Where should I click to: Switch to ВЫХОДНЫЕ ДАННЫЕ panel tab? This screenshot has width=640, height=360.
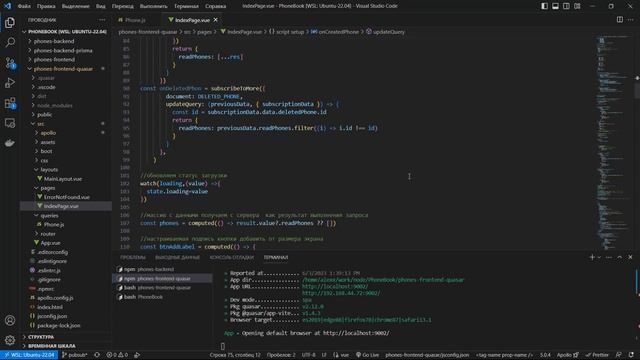[178, 257]
